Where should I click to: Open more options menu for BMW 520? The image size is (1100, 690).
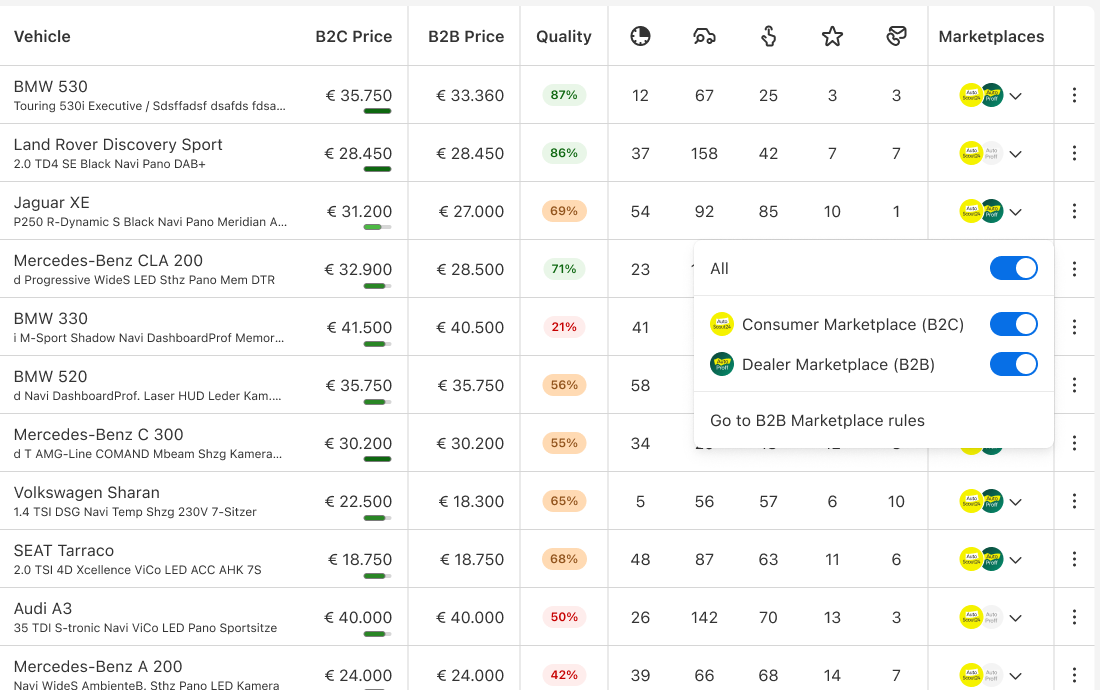coord(1074,386)
